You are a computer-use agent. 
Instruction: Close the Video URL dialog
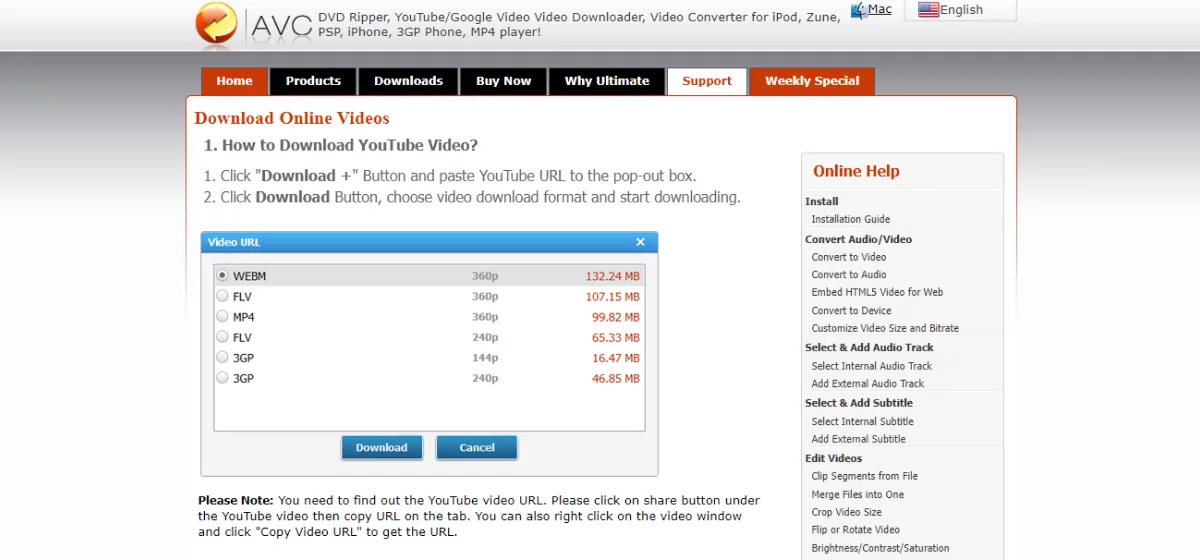pyautogui.click(x=640, y=242)
